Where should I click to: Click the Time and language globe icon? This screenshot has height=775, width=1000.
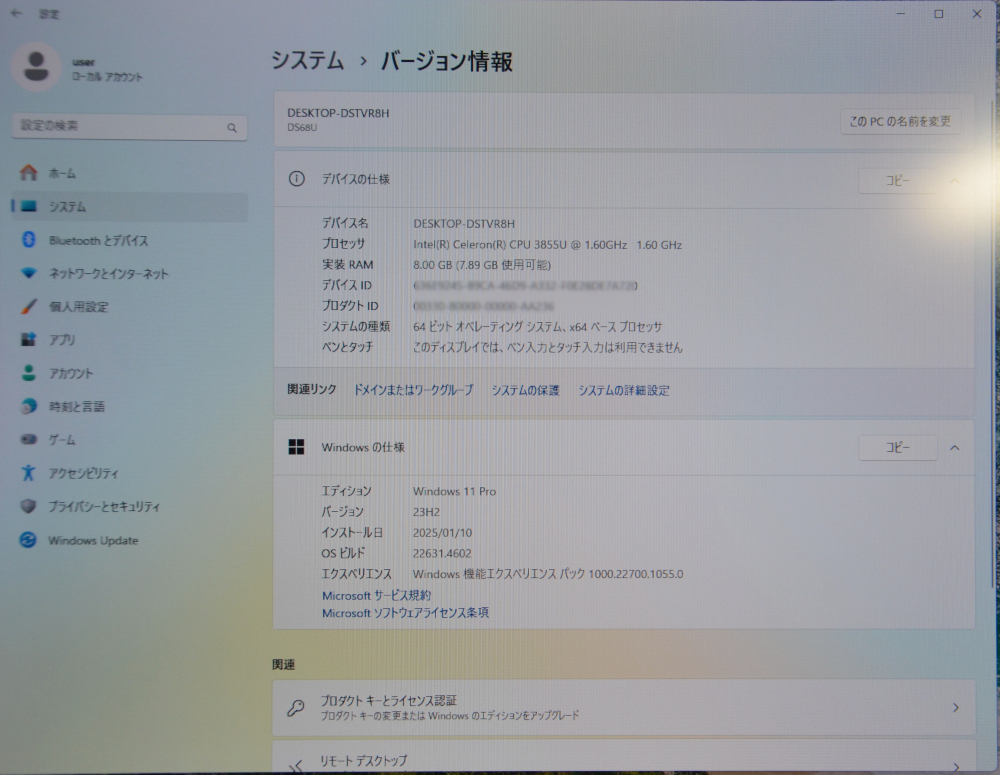click(29, 406)
